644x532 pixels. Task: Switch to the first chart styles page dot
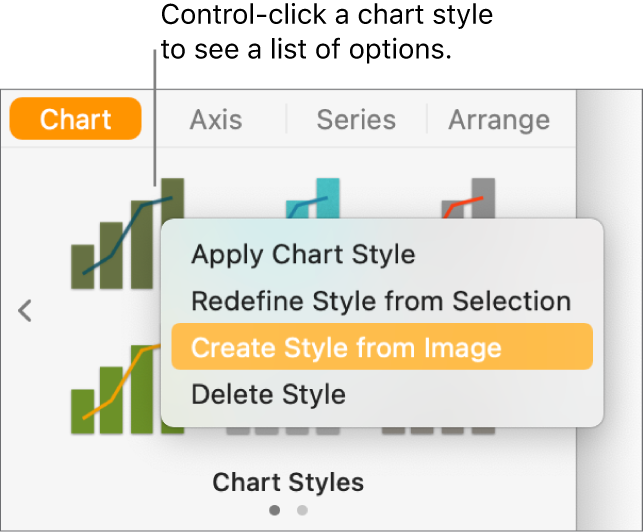point(276,510)
